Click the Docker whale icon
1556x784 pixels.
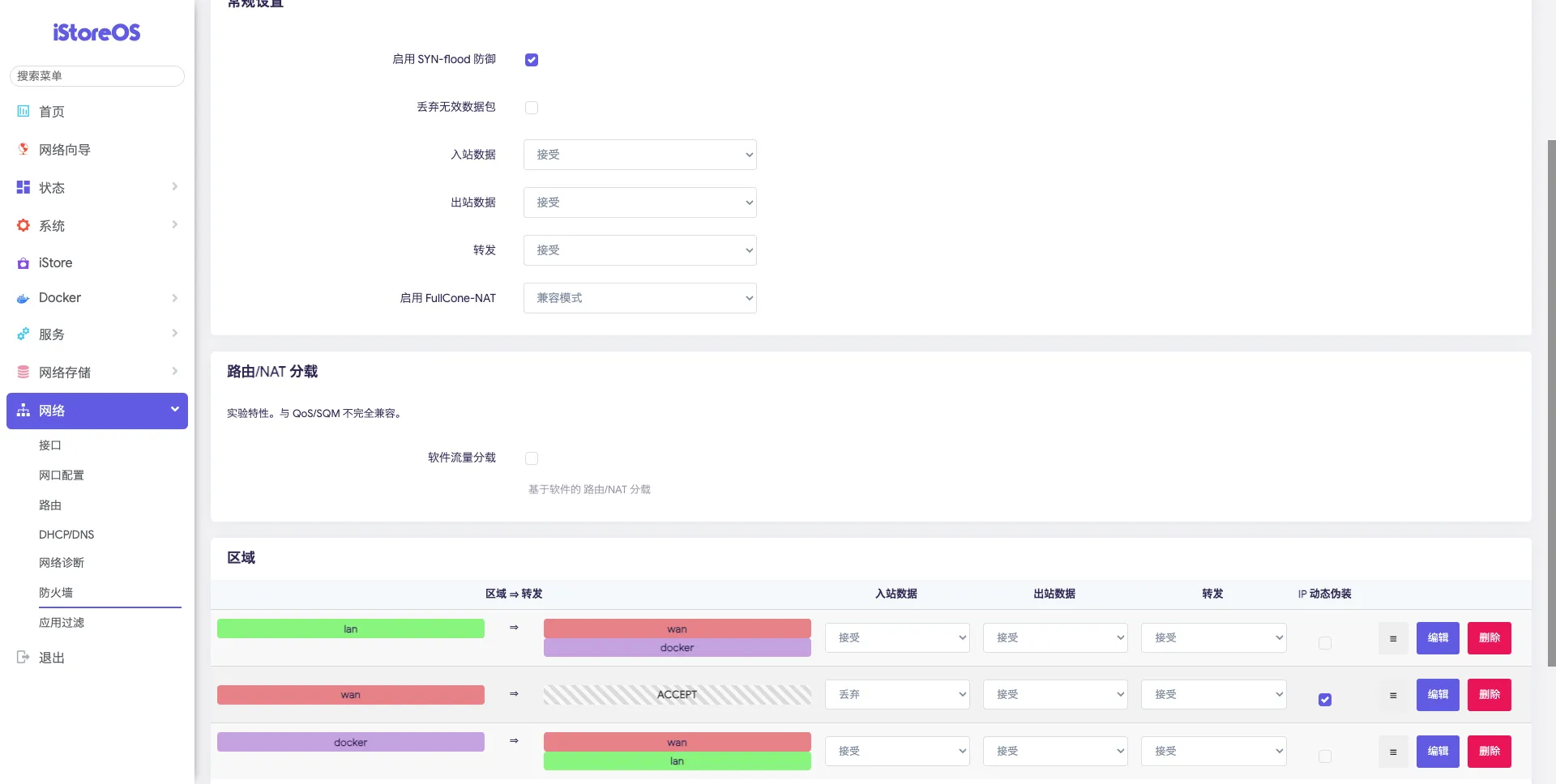pyautogui.click(x=24, y=298)
